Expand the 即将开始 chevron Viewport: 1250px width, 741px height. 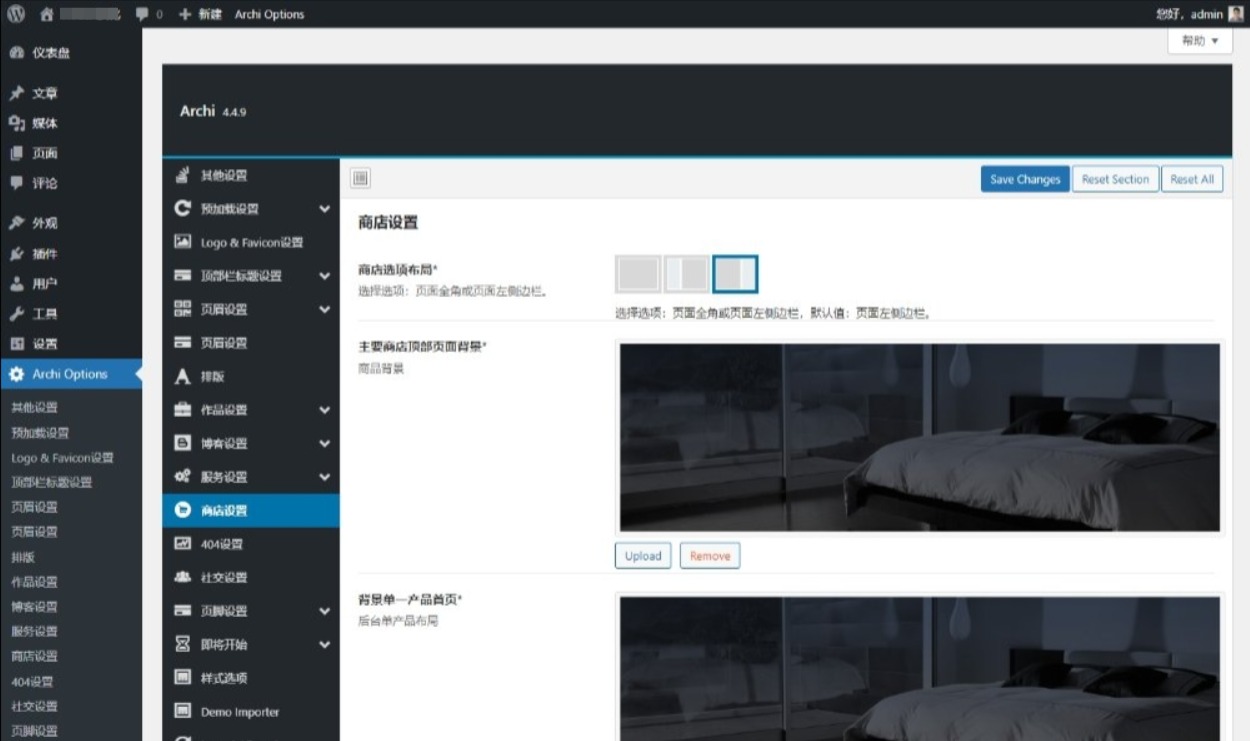(324, 645)
